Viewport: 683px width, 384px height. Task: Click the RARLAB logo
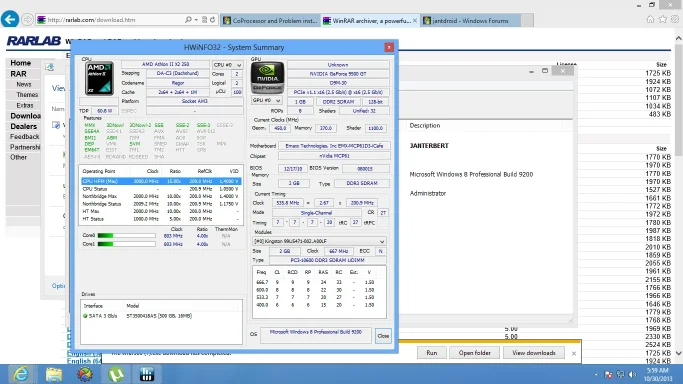point(34,41)
